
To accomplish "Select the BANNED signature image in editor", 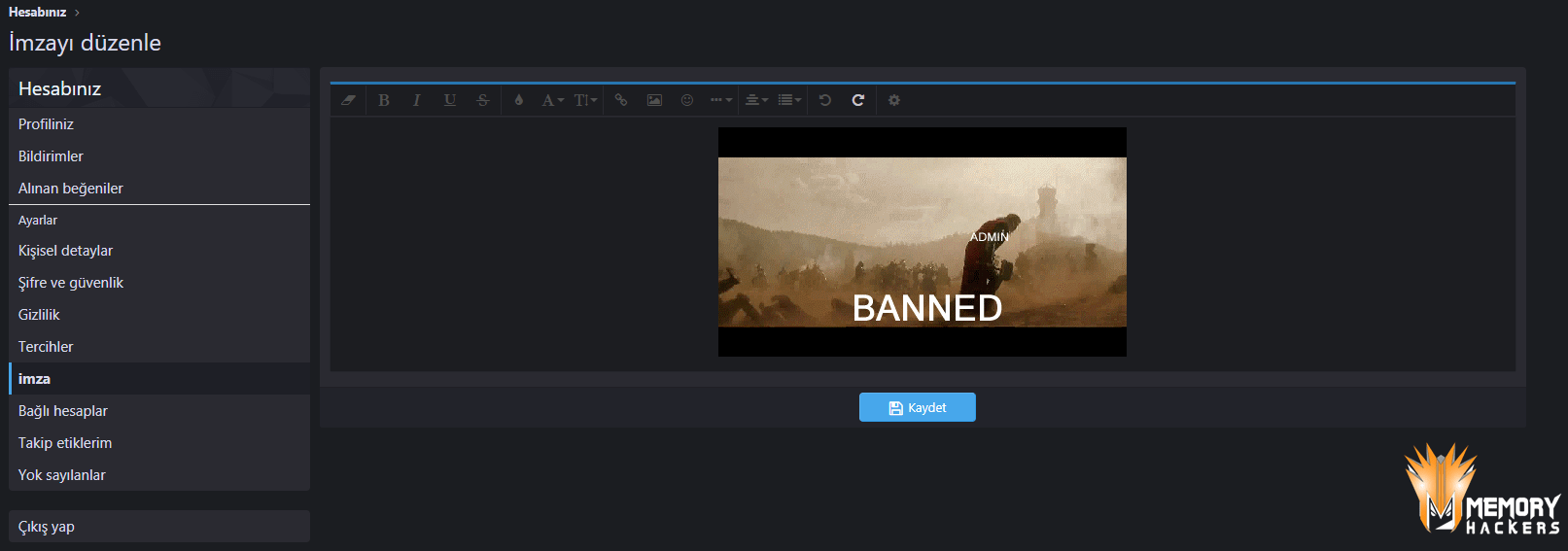I will [923, 242].
